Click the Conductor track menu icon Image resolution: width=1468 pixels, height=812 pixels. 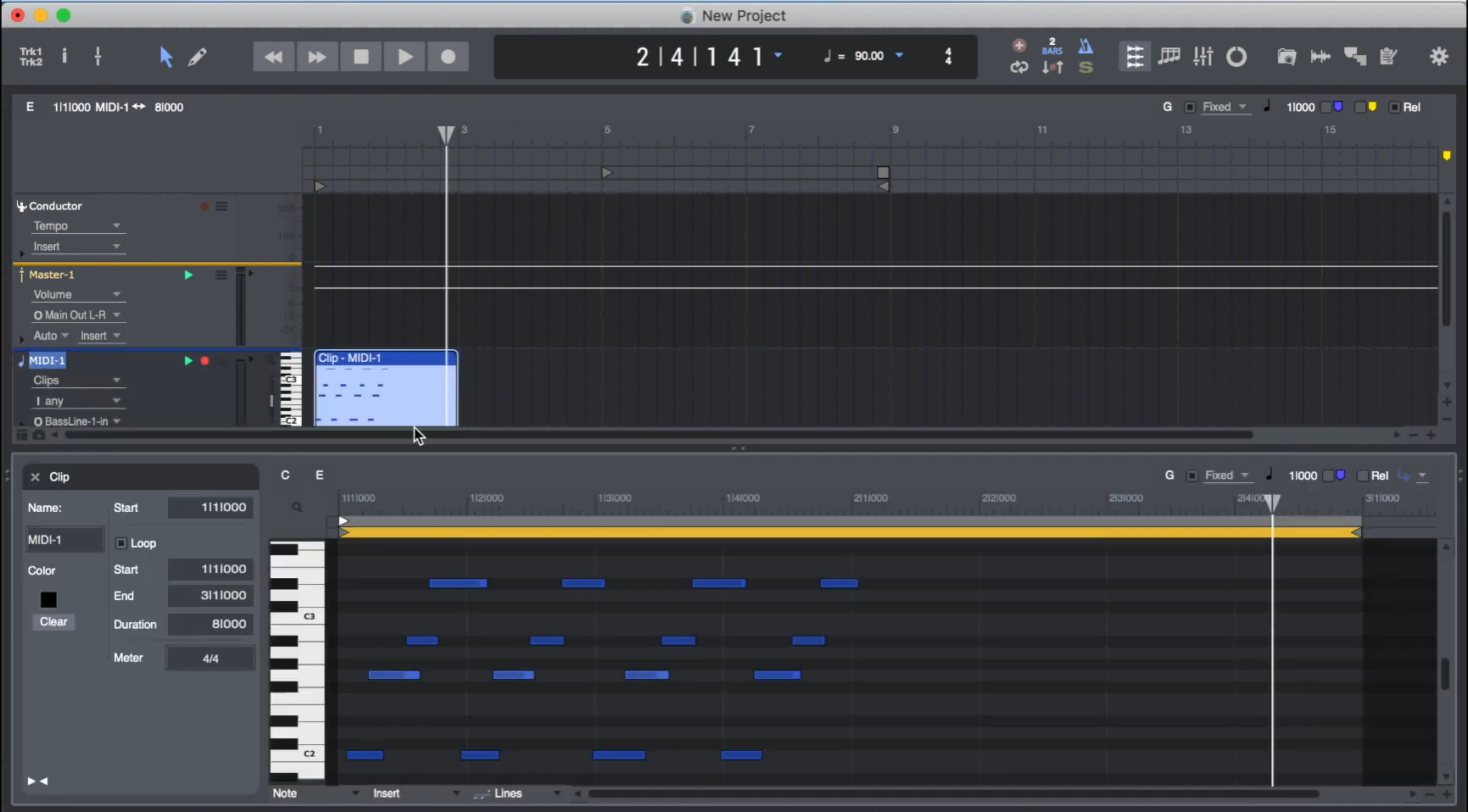[x=221, y=207]
